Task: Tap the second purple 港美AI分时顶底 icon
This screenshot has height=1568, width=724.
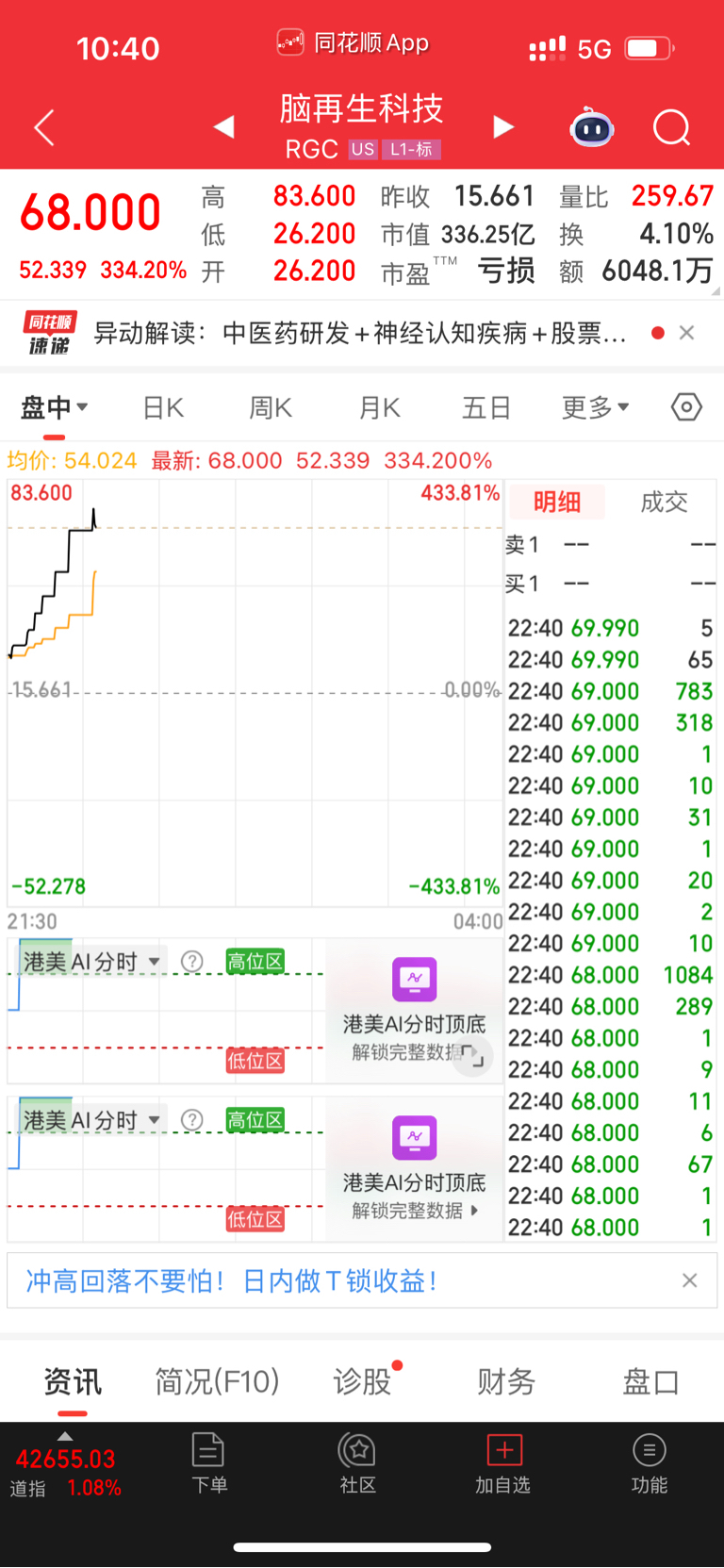Action: (415, 1138)
